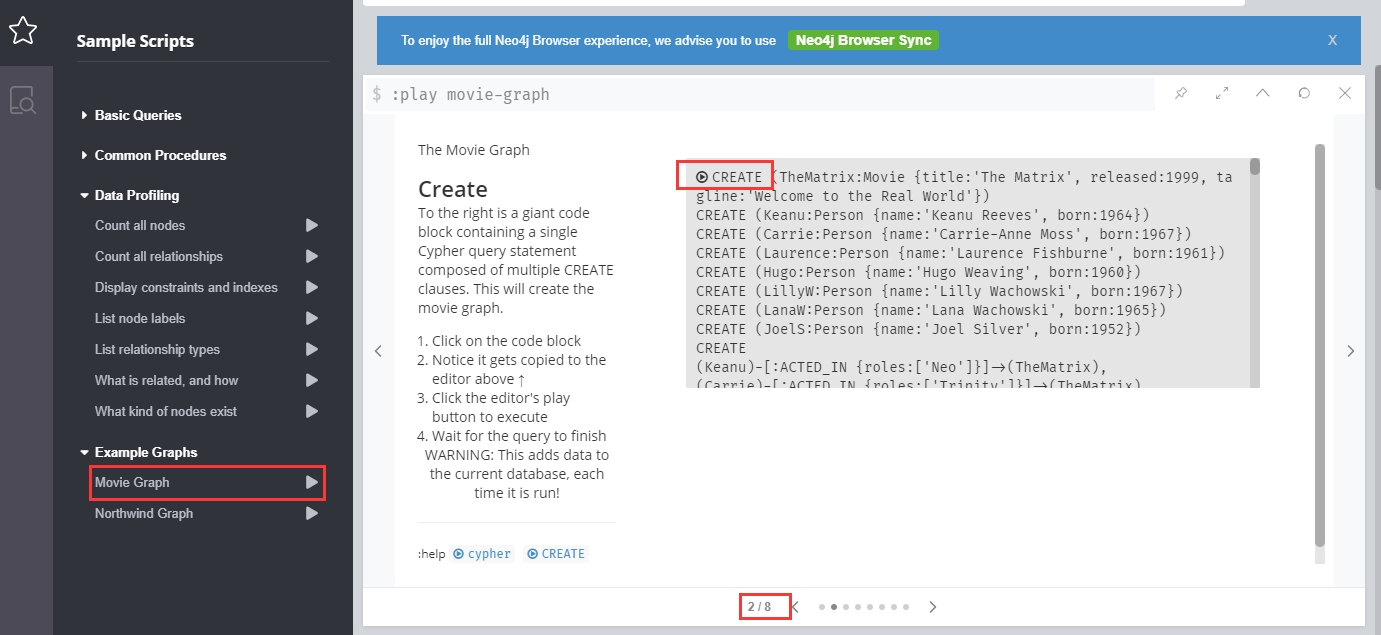
Task: Expand the Basic Queries folder
Action: click(x=137, y=115)
